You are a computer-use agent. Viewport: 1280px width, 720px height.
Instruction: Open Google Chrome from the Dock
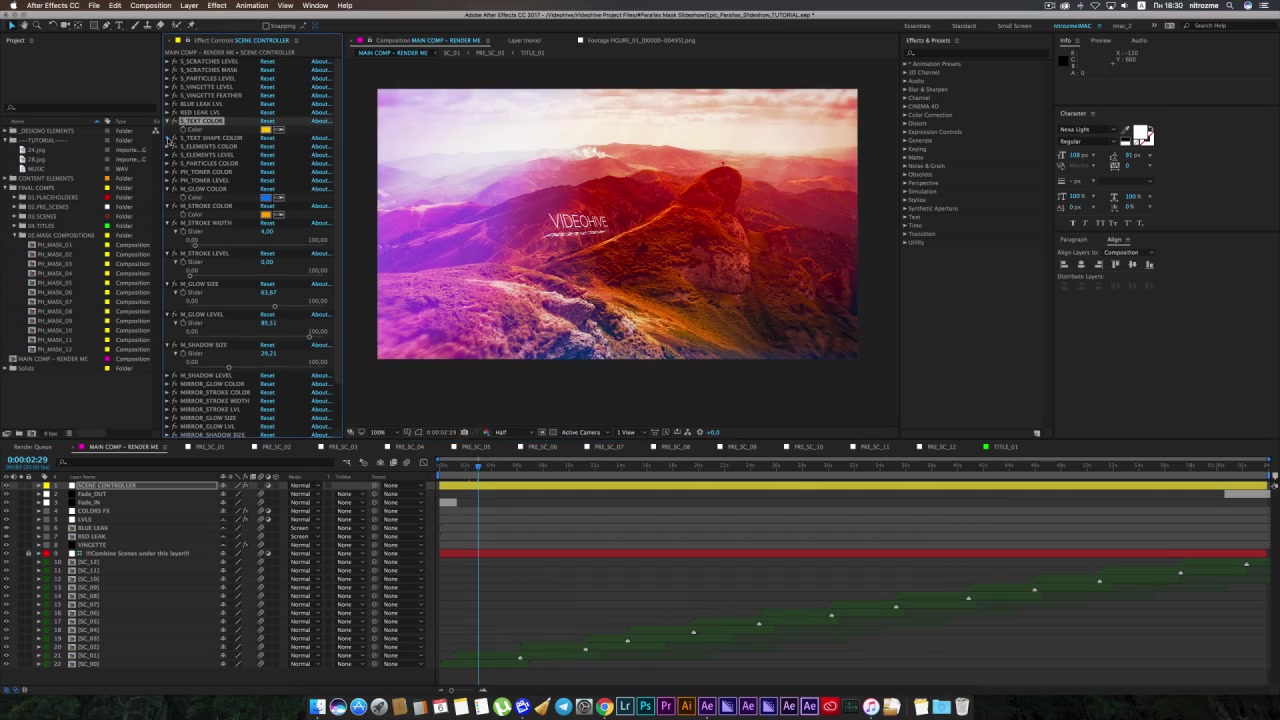pos(604,707)
